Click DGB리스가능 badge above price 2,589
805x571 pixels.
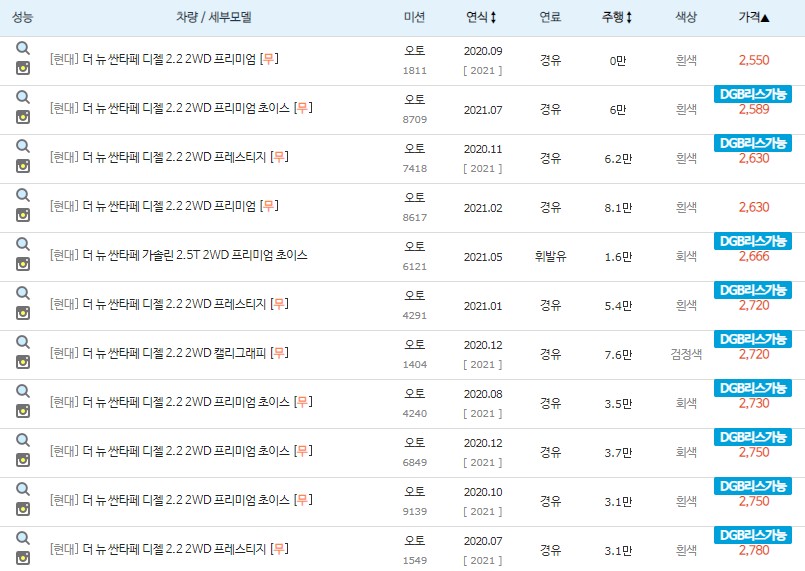(x=753, y=94)
